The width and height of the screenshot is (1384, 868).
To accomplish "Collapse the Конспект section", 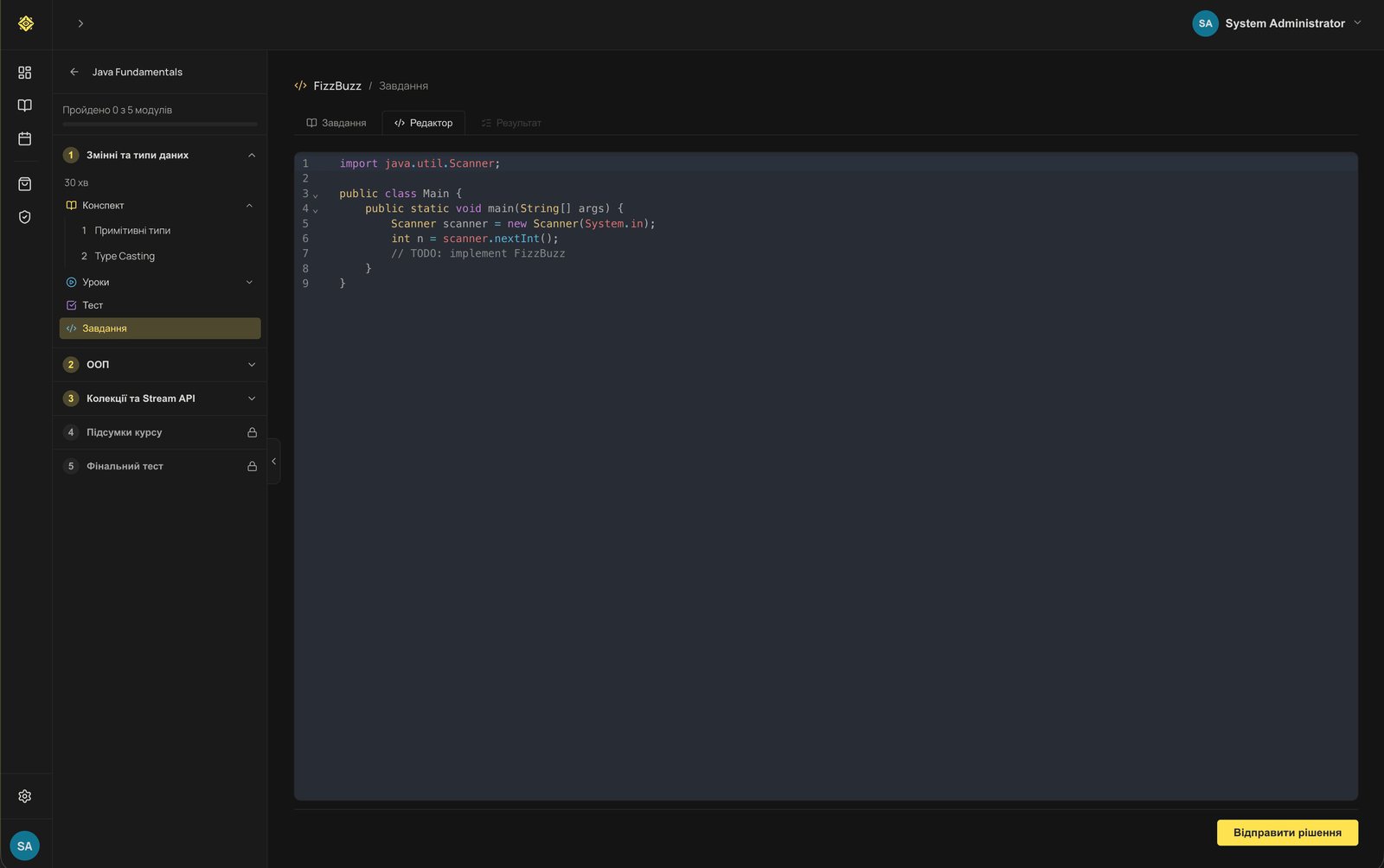I will tap(249, 206).
